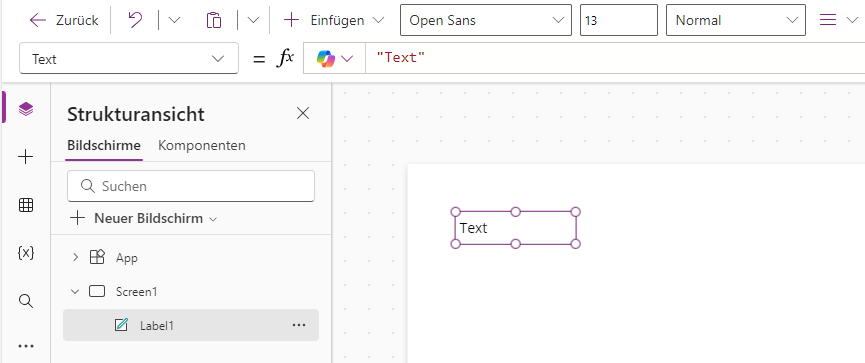Open the undo history dropdown arrow
The height and width of the screenshot is (363, 865).
pyautogui.click(x=174, y=20)
